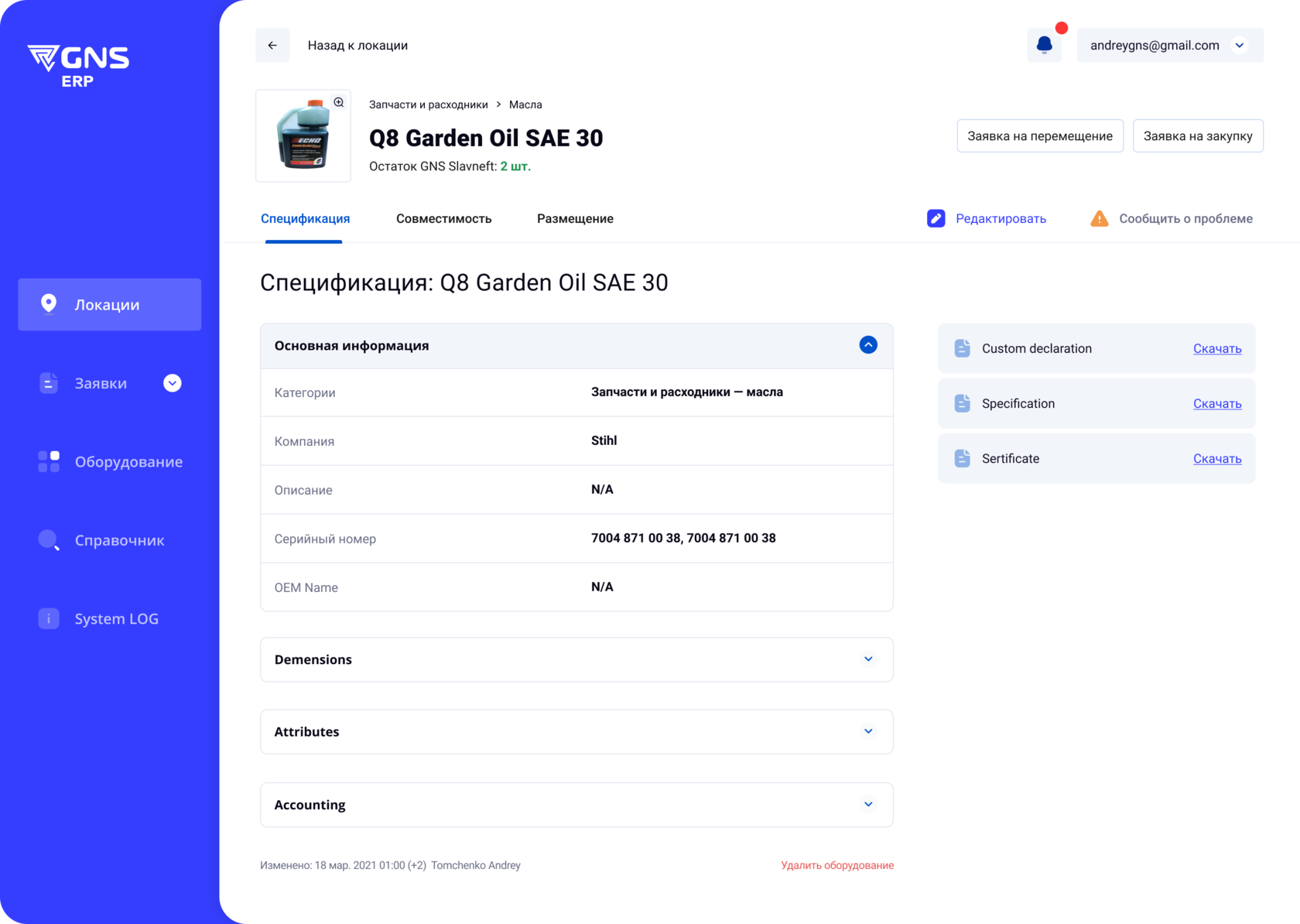This screenshot has height=924, width=1300.
Task: Click the N/A value of OEM Name row
Action: pyautogui.click(x=602, y=587)
